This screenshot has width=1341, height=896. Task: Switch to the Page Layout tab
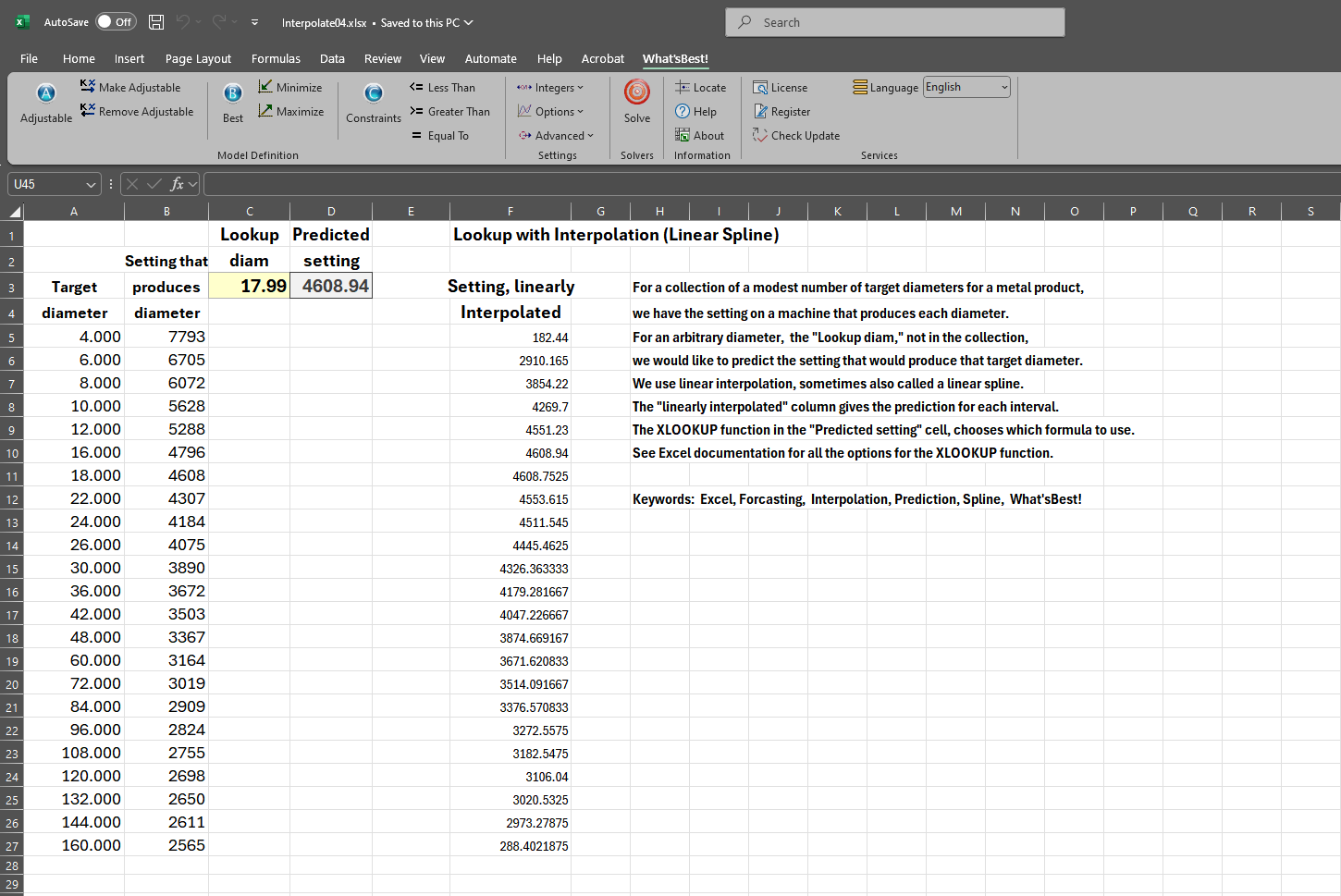pos(198,58)
